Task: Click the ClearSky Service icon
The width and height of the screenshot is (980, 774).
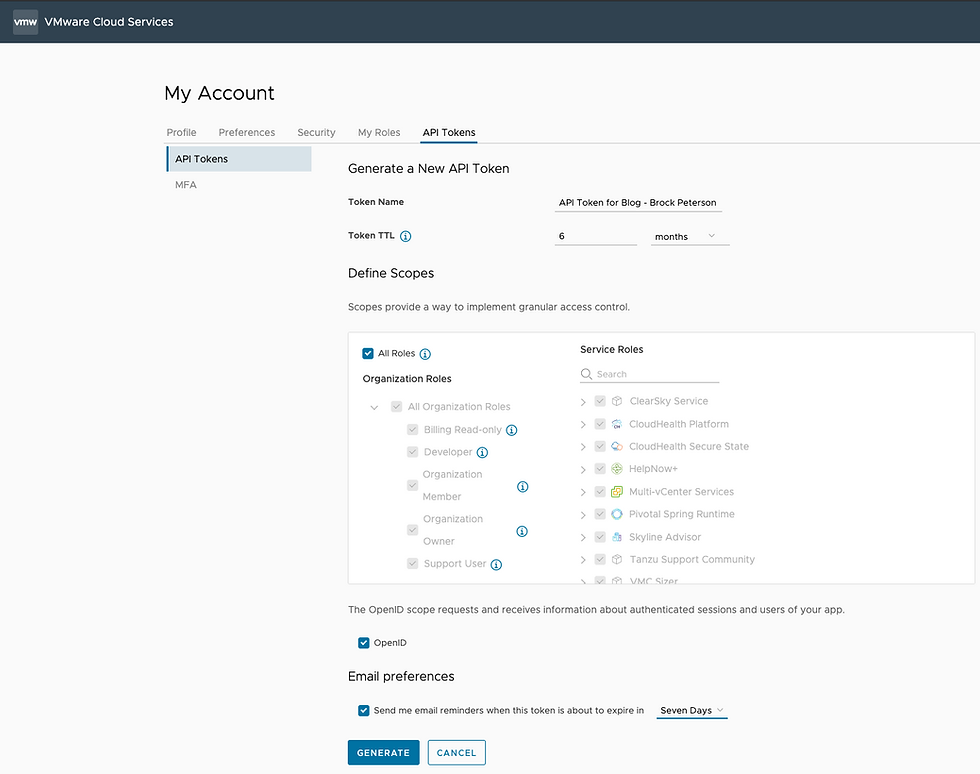Action: click(x=617, y=401)
